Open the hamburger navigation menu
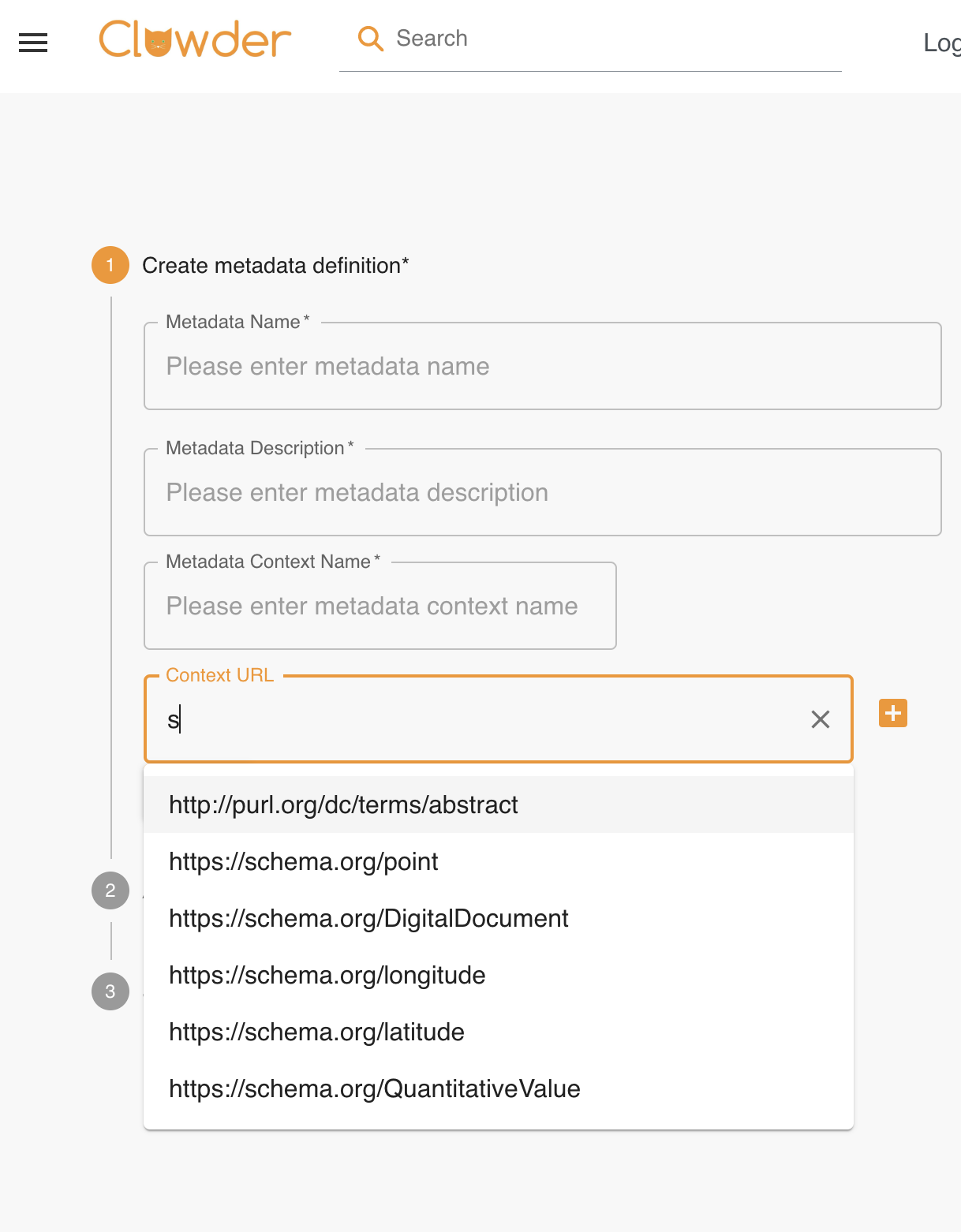This screenshot has height=1232, width=961. 33,43
